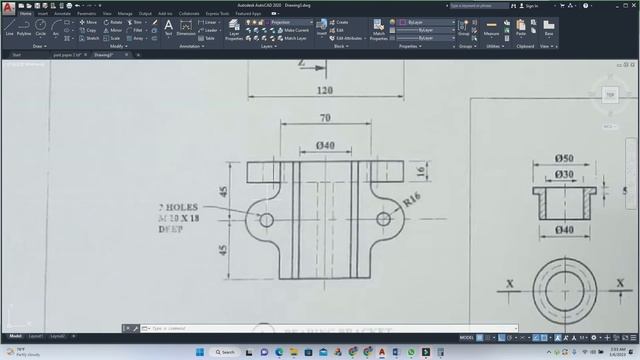Open the AutoCAD application menu logo
The width and height of the screenshot is (640, 360).
[x=8, y=8]
